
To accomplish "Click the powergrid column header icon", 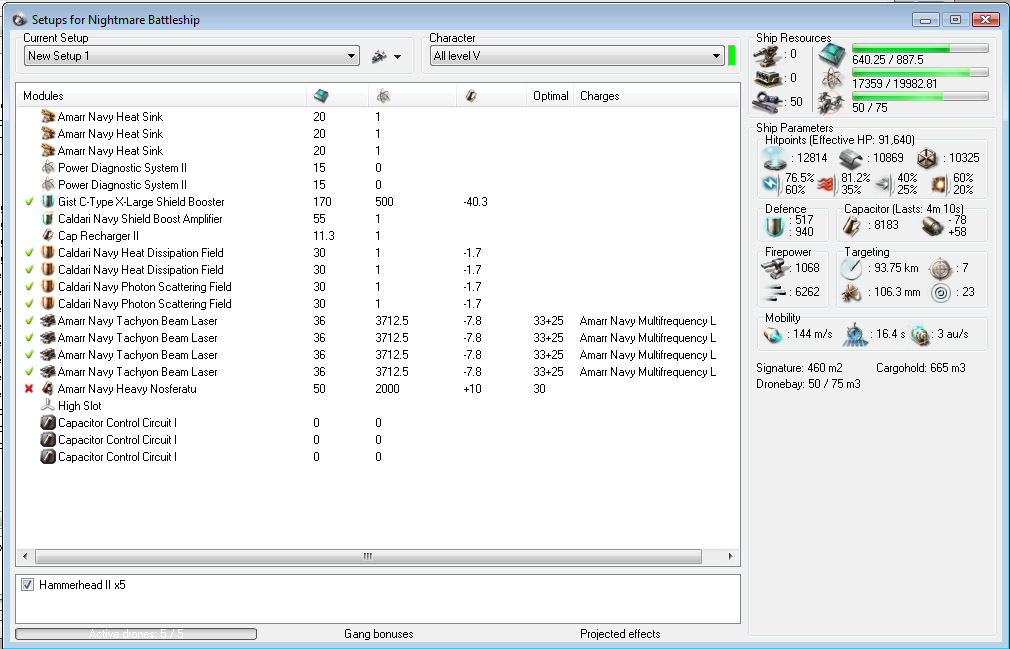I will click(382, 96).
